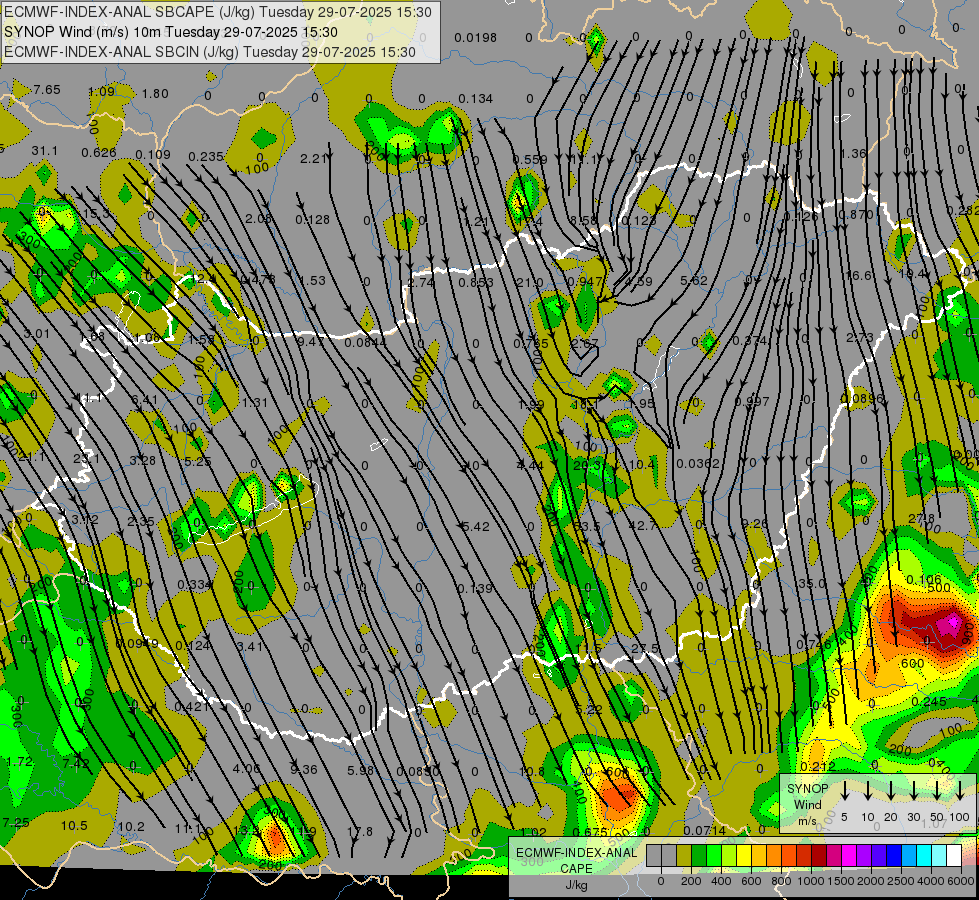Click the SBCAPE title line at top
The width and height of the screenshot is (979, 900).
[x=218, y=12]
